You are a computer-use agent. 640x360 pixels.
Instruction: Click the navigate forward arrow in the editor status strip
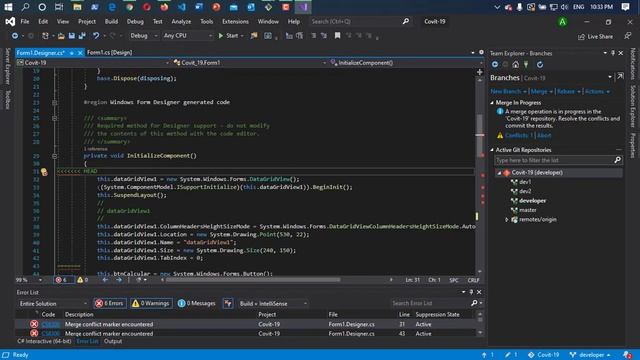[119, 280]
